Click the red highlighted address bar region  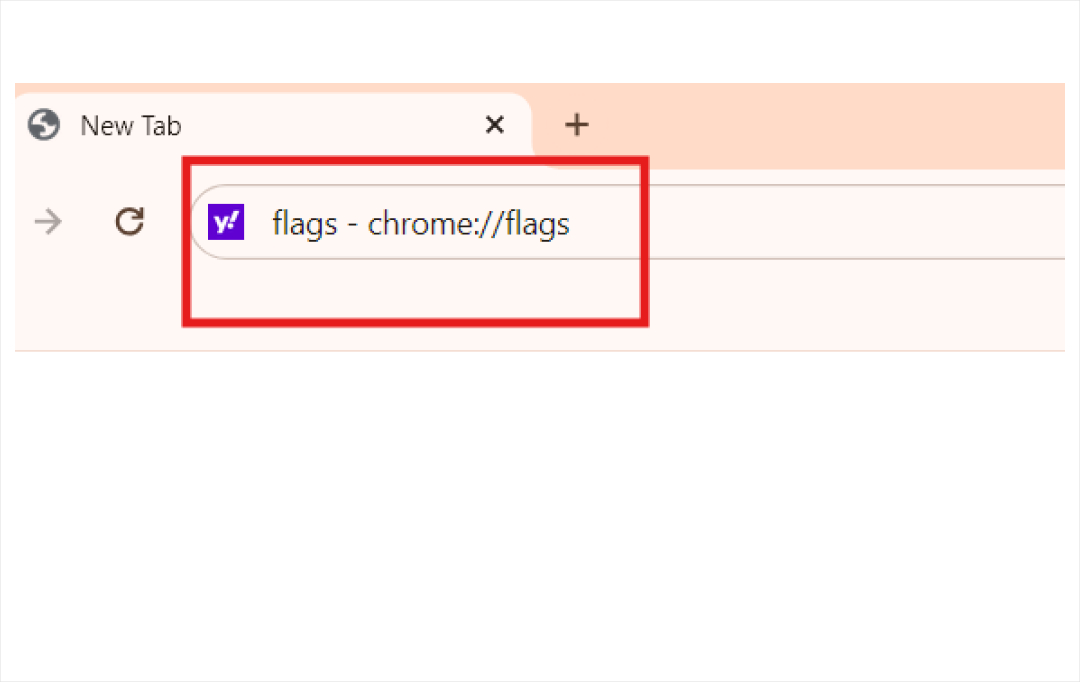click(x=415, y=240)
